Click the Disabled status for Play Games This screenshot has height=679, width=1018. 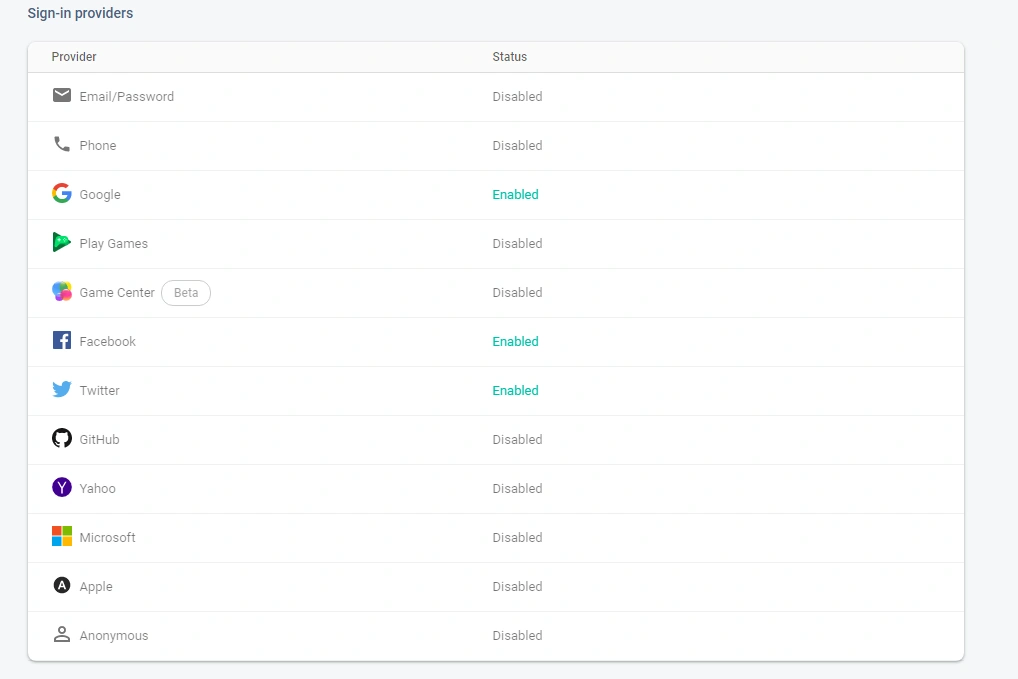point(517,243)
